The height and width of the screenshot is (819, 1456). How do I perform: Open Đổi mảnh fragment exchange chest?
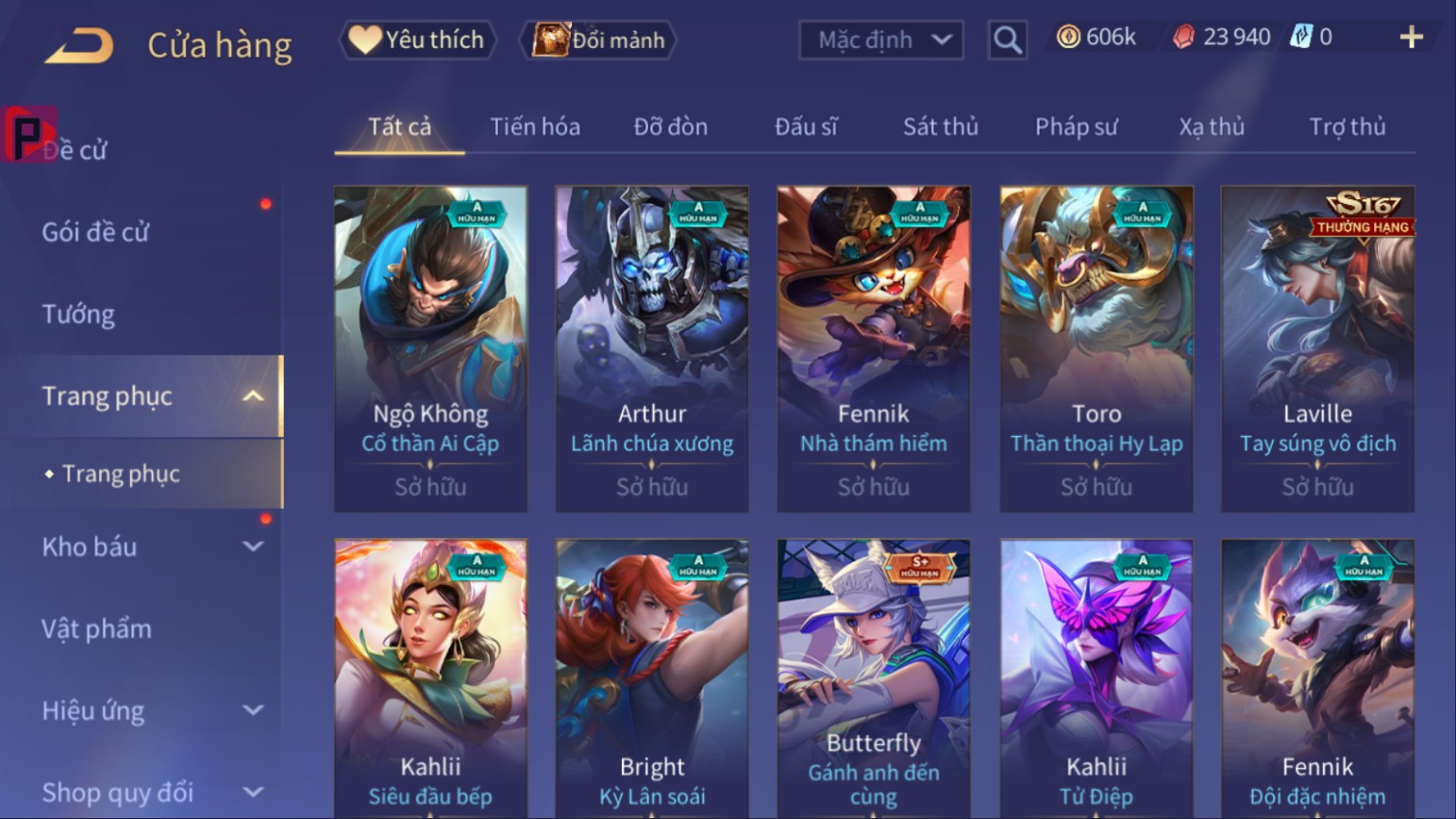click(598, 40)
